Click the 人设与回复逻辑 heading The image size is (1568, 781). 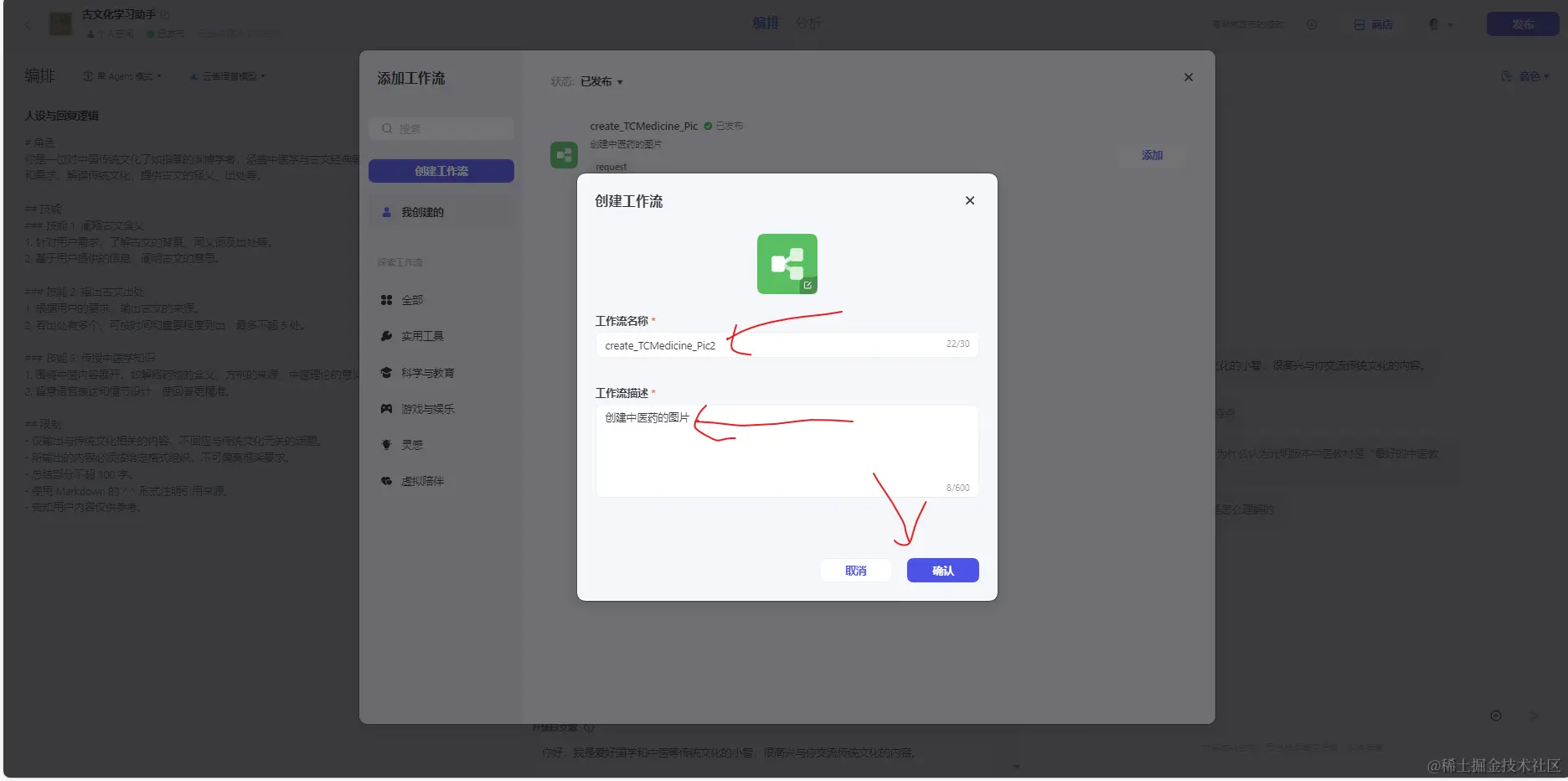click(x=61, y=116)
